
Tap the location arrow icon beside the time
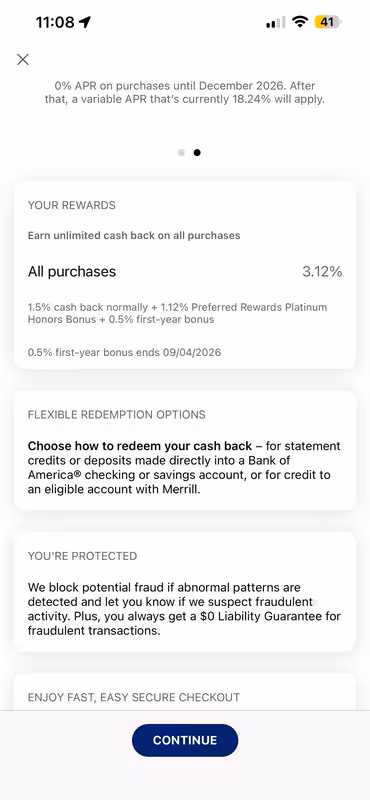85,22
